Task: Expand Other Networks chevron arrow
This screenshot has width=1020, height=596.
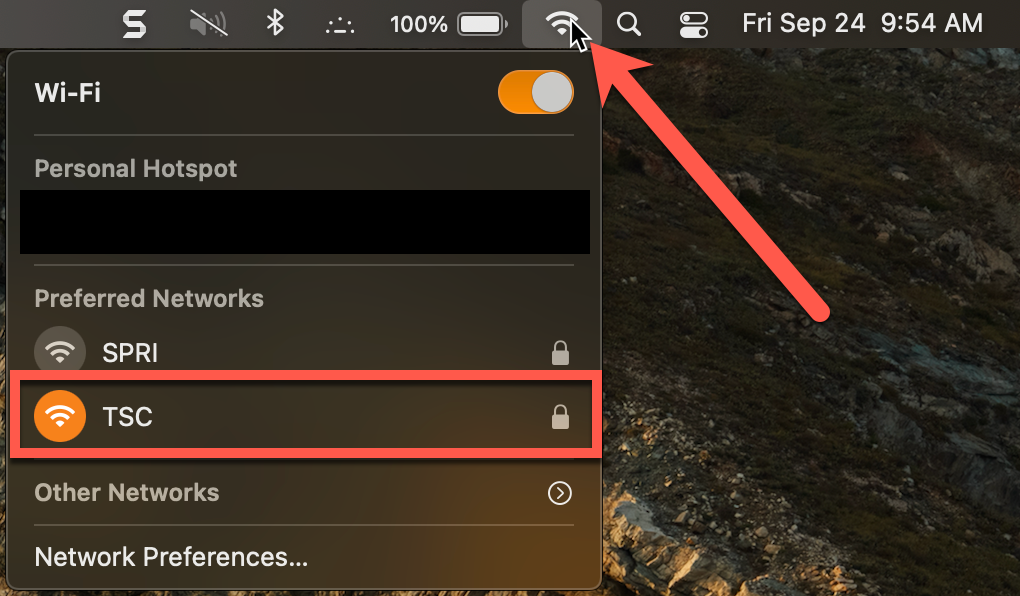Action: pos(560,493)
